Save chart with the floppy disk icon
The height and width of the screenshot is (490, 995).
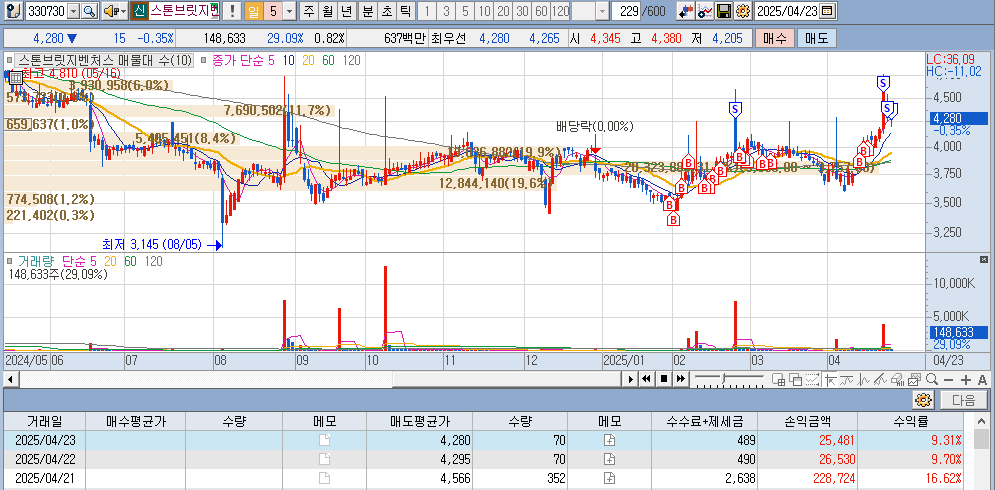723,11
